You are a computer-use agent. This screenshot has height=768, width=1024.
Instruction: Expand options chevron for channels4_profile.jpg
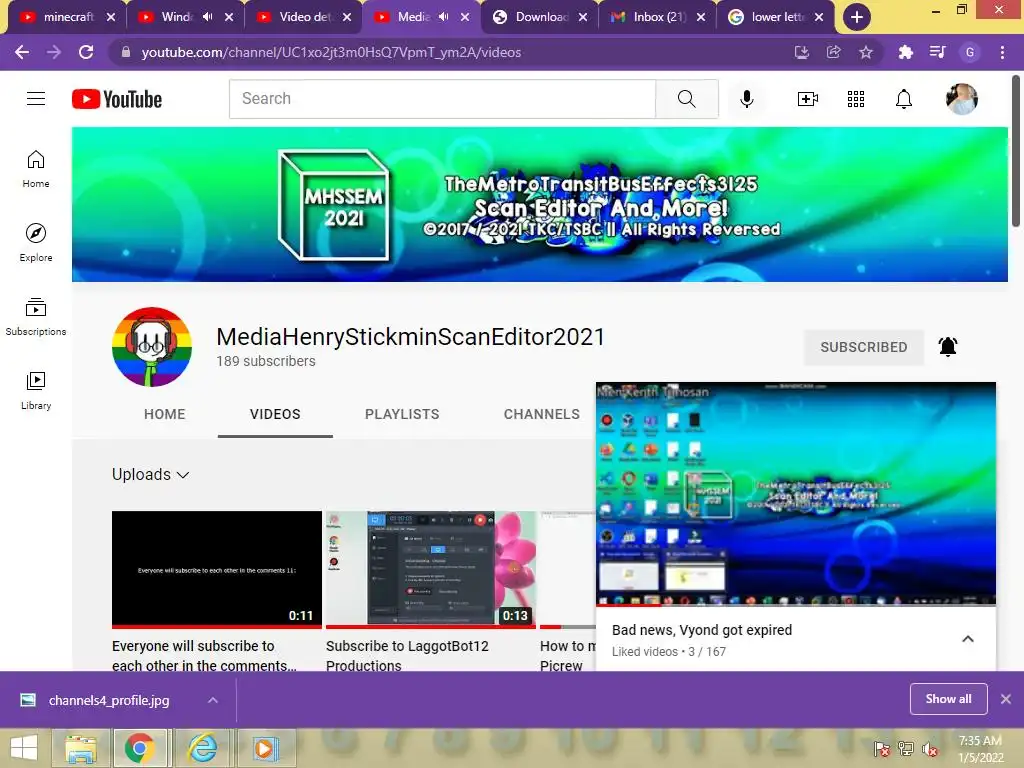click(x=213, y=700)
